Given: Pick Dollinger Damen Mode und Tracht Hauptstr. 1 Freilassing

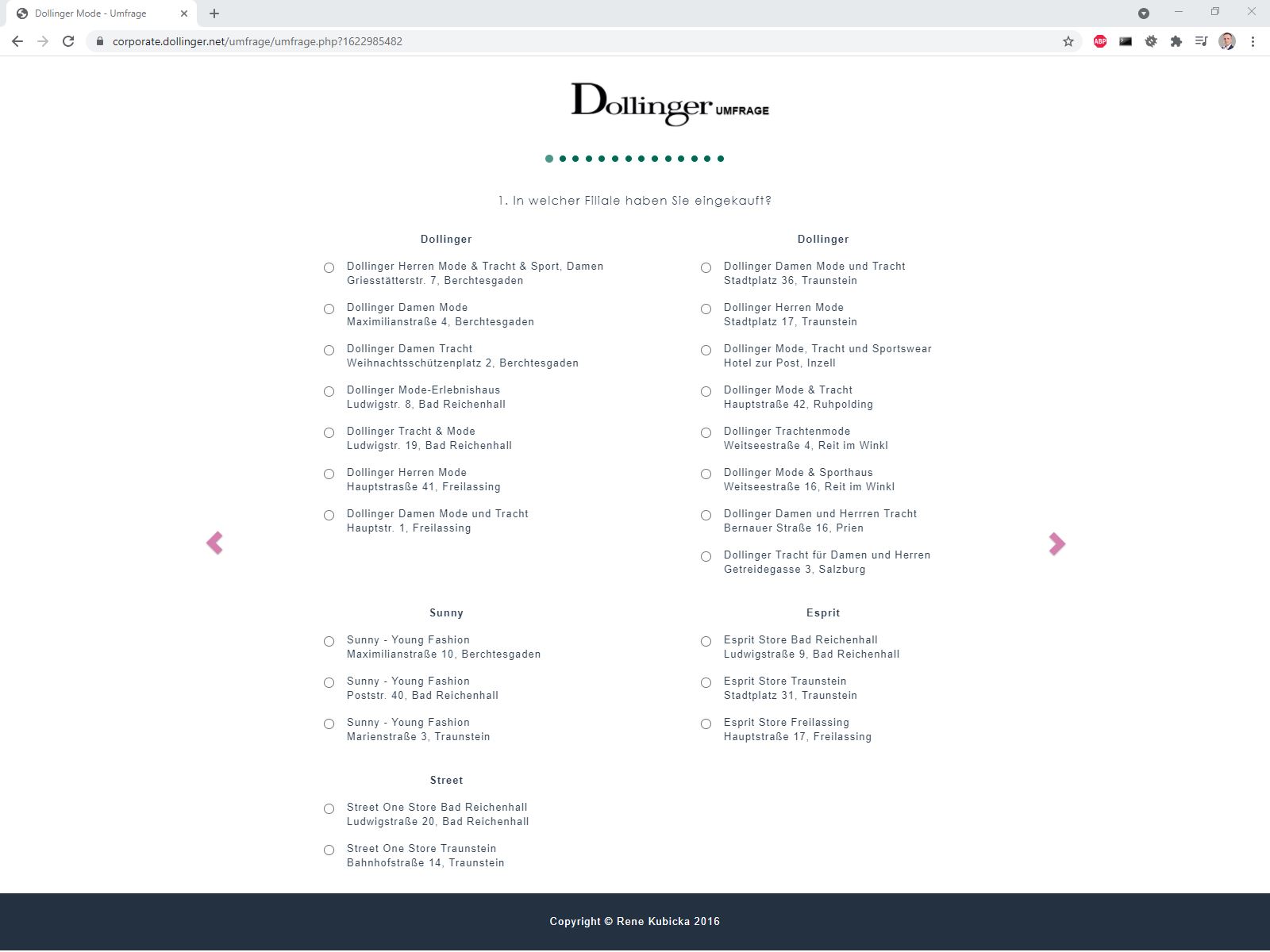Looking at the screenshot, I should tap(329, 516).
